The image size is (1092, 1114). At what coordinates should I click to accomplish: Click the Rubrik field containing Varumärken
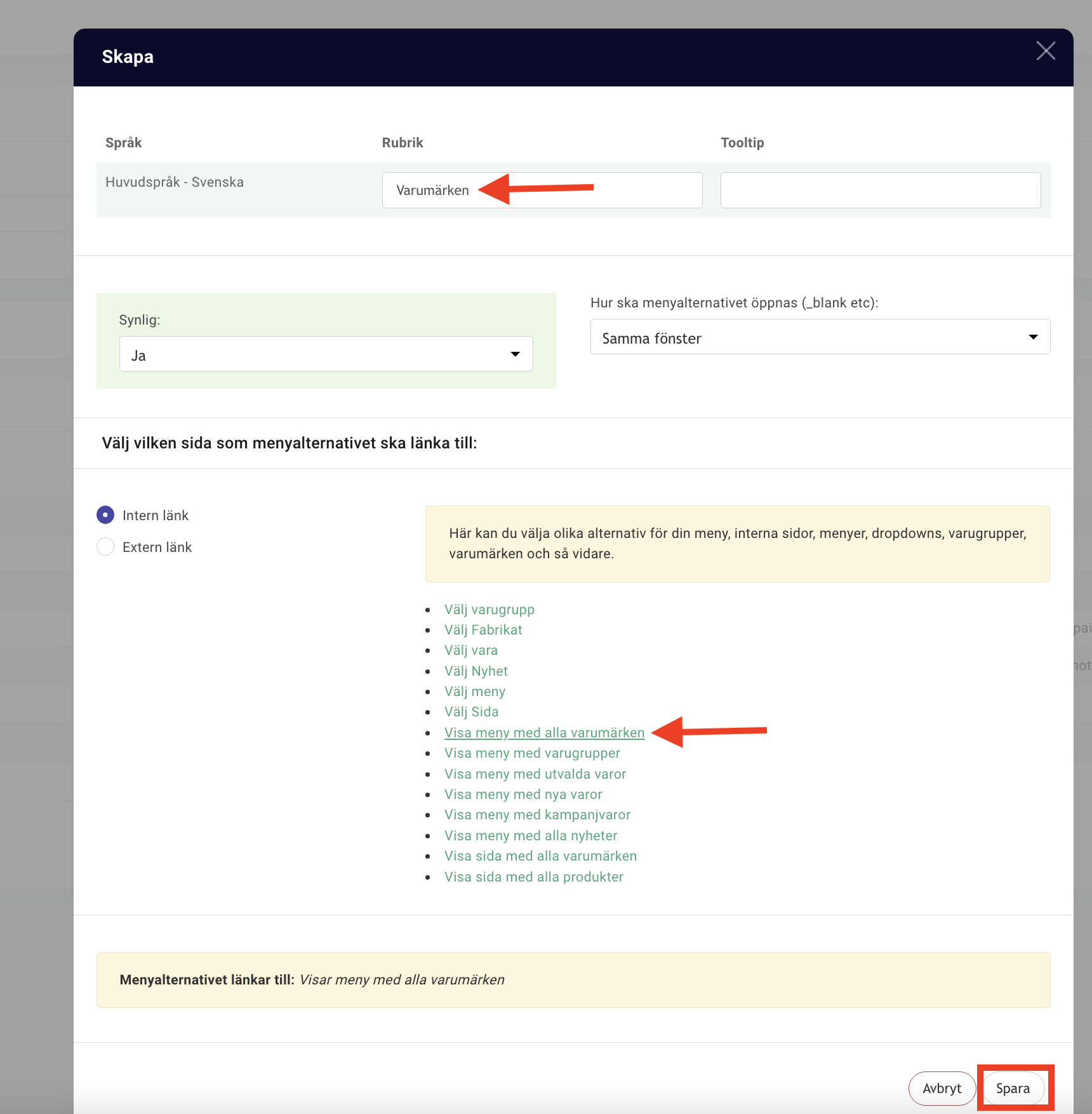(x=542, y=190)
